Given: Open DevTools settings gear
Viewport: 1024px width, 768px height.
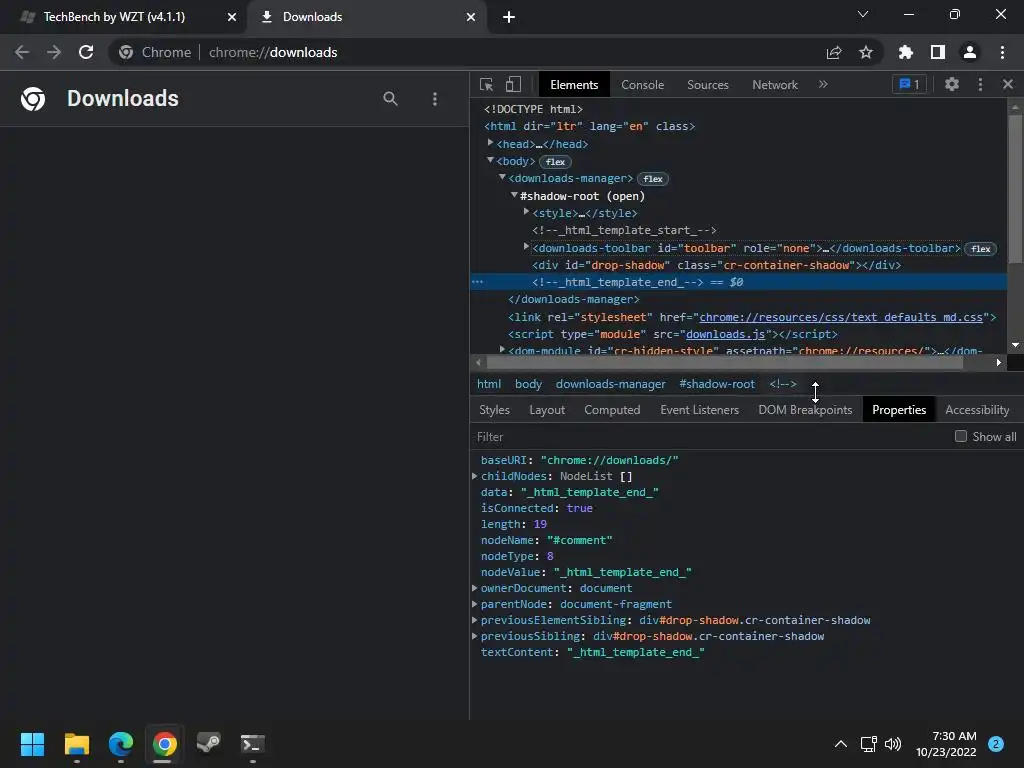Looking at the screenshot, I should 952,84.
